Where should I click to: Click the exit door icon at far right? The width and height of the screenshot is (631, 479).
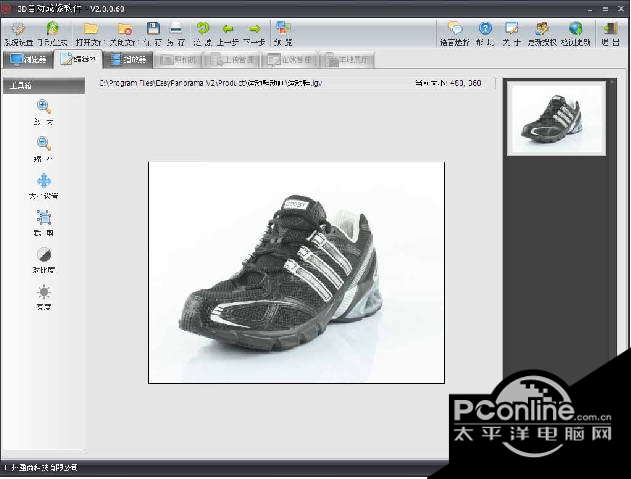coord(612,29)
